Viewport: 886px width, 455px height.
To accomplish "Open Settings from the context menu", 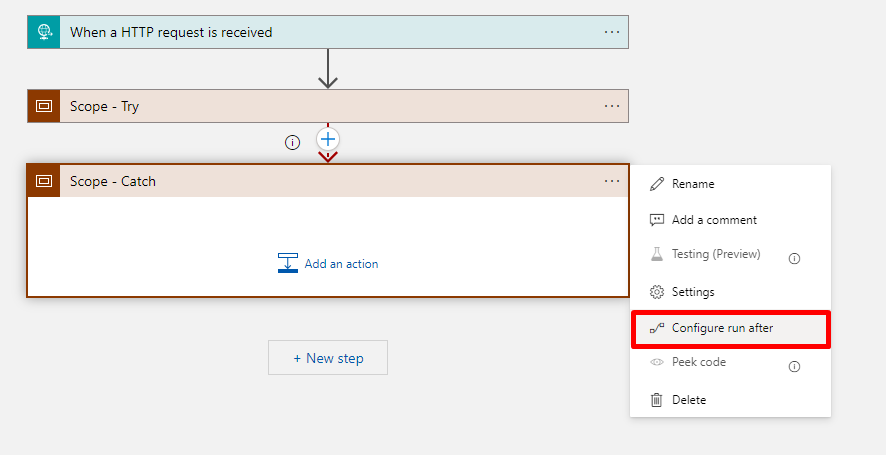I will pyautogui.click(x=693, y=292).
